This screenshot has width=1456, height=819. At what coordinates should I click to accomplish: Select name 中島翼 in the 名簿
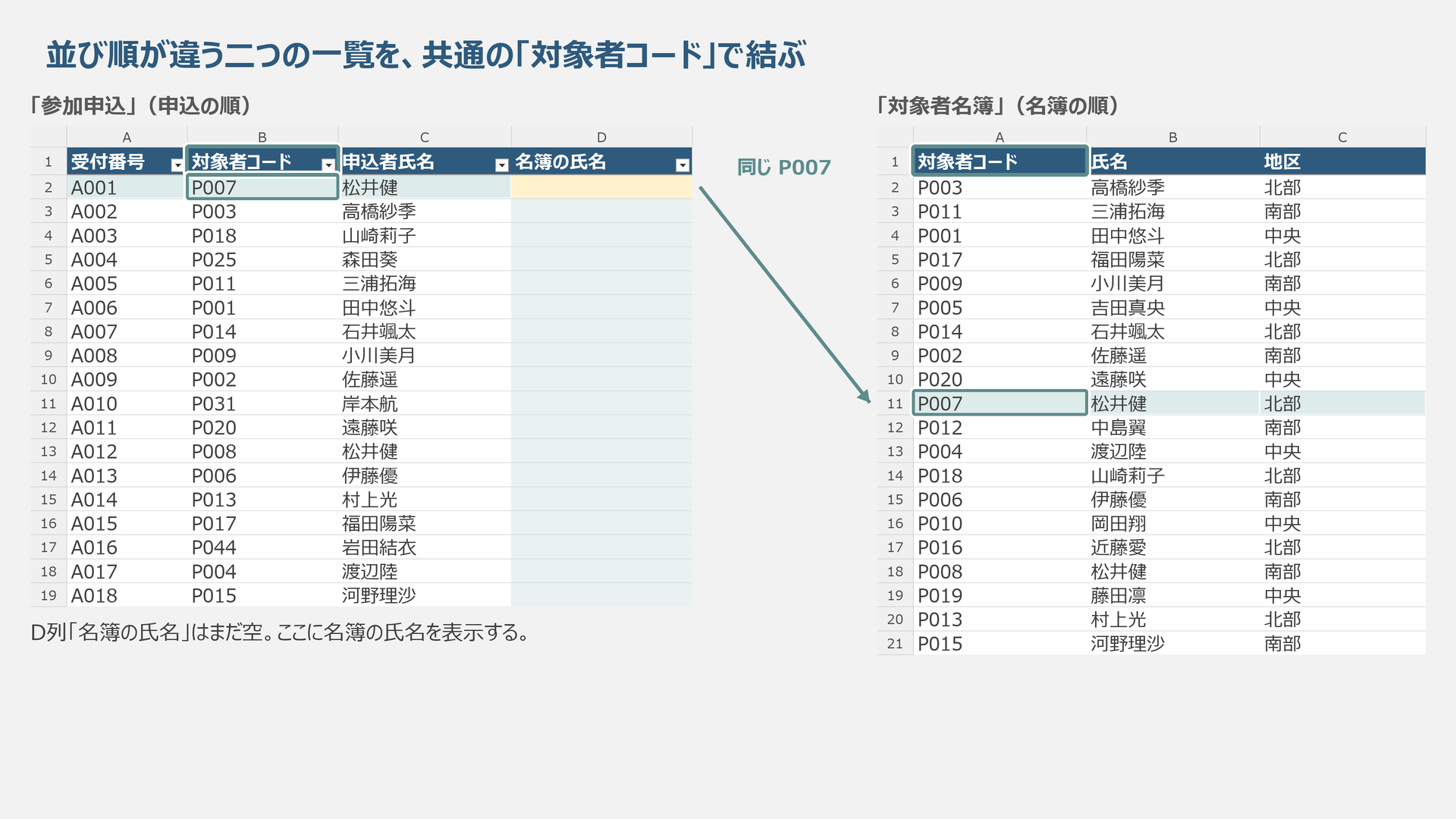[1172, 428]
